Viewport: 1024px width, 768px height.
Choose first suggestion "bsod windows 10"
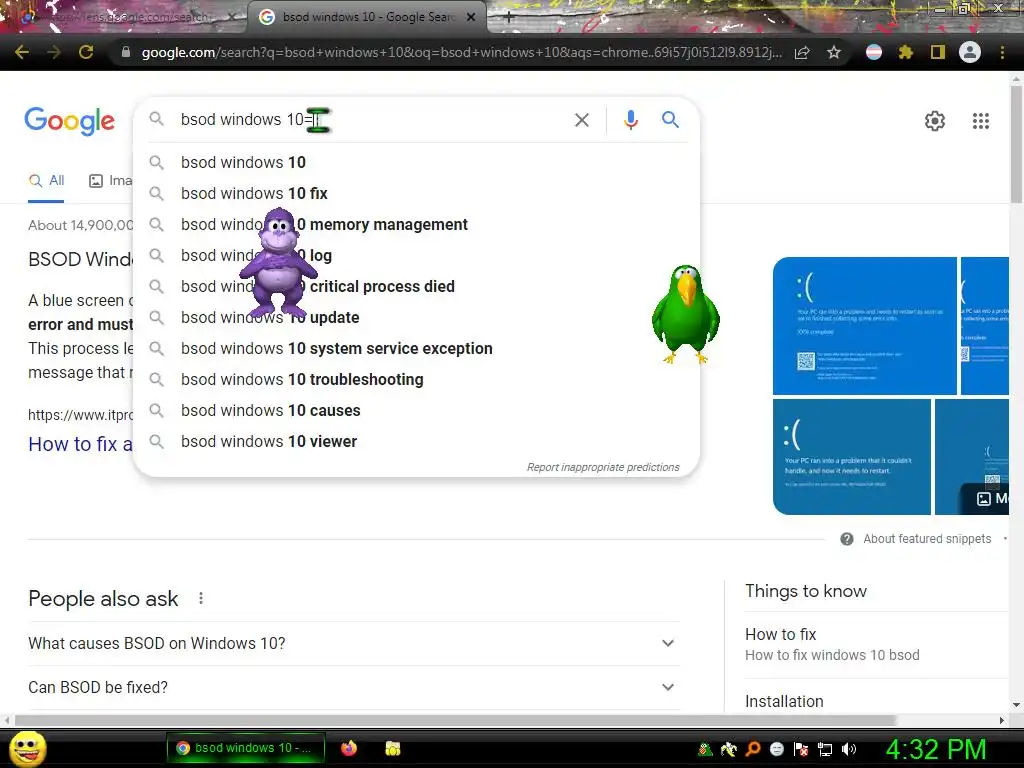click(417, 163)
